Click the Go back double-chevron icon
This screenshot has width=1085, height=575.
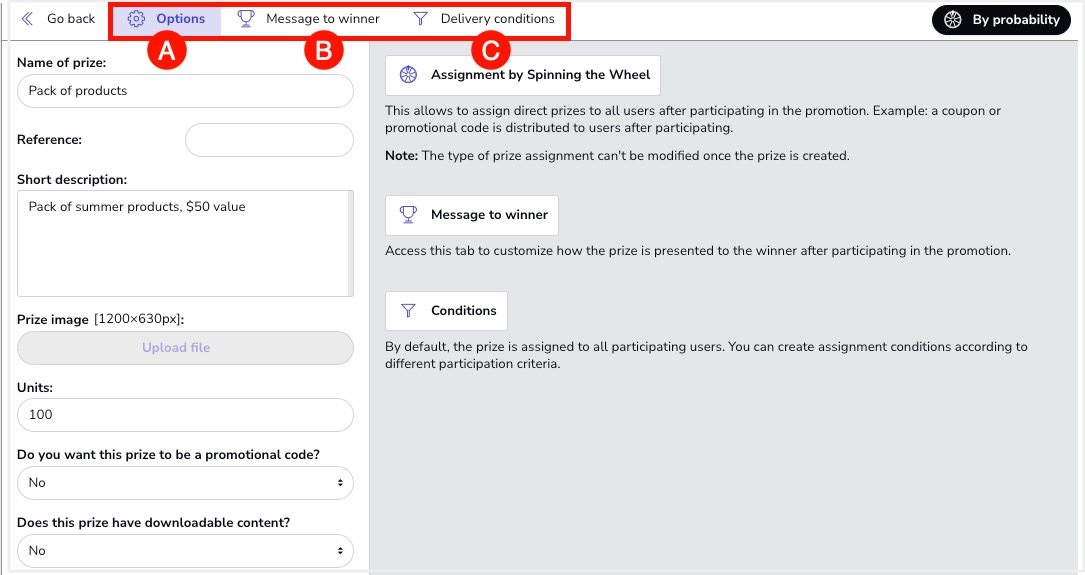27,19
